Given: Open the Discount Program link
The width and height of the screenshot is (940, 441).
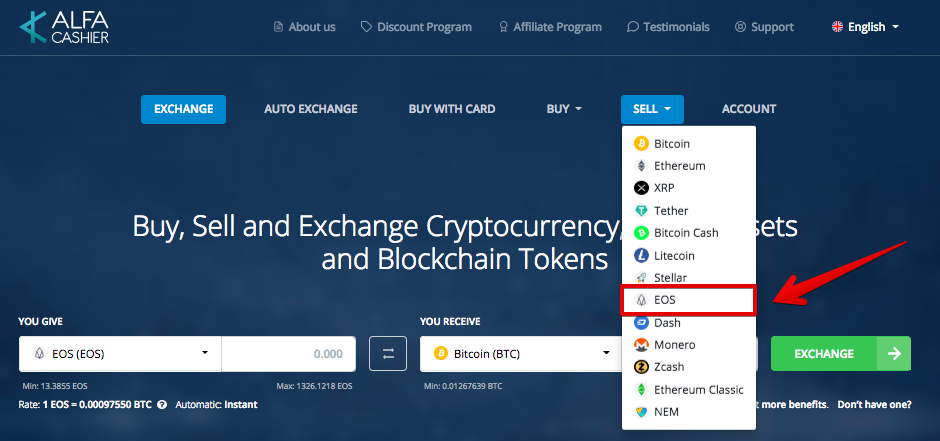Looking at the screenshot, I should click(416, 27).
